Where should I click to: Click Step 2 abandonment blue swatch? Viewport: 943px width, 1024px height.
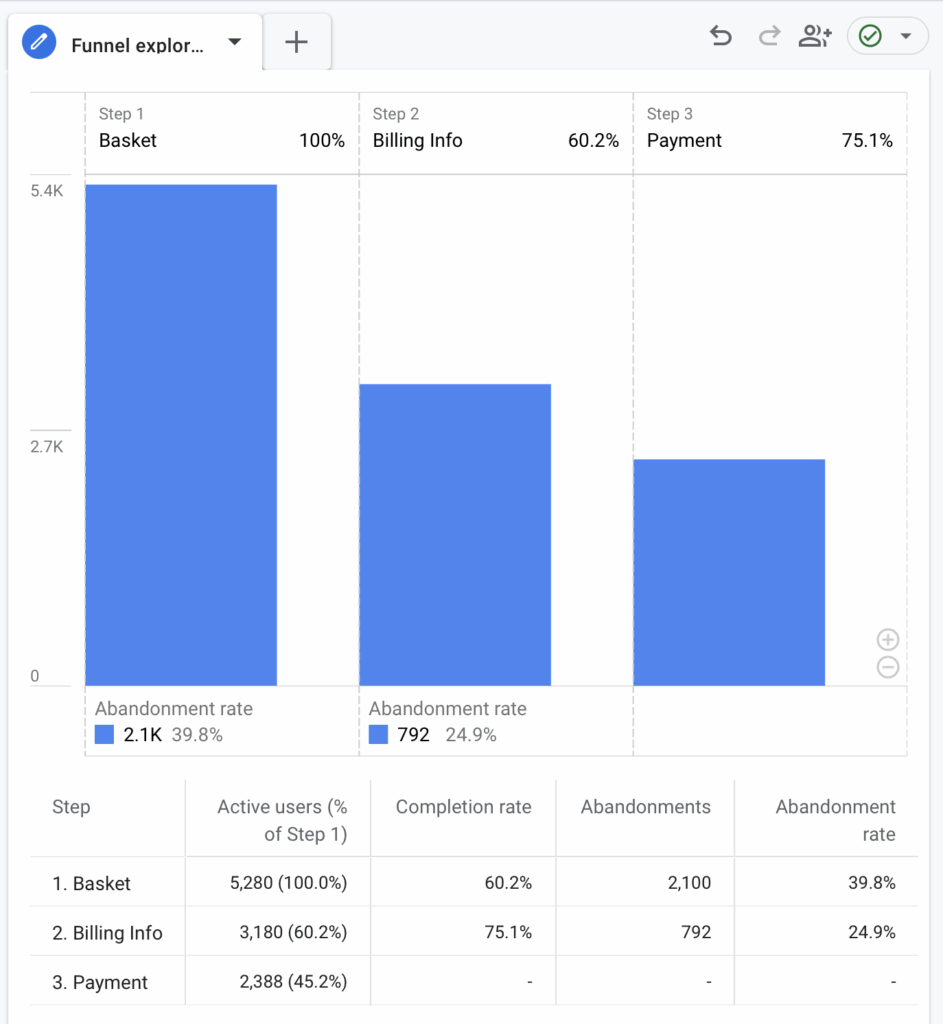tap(379, 735)
